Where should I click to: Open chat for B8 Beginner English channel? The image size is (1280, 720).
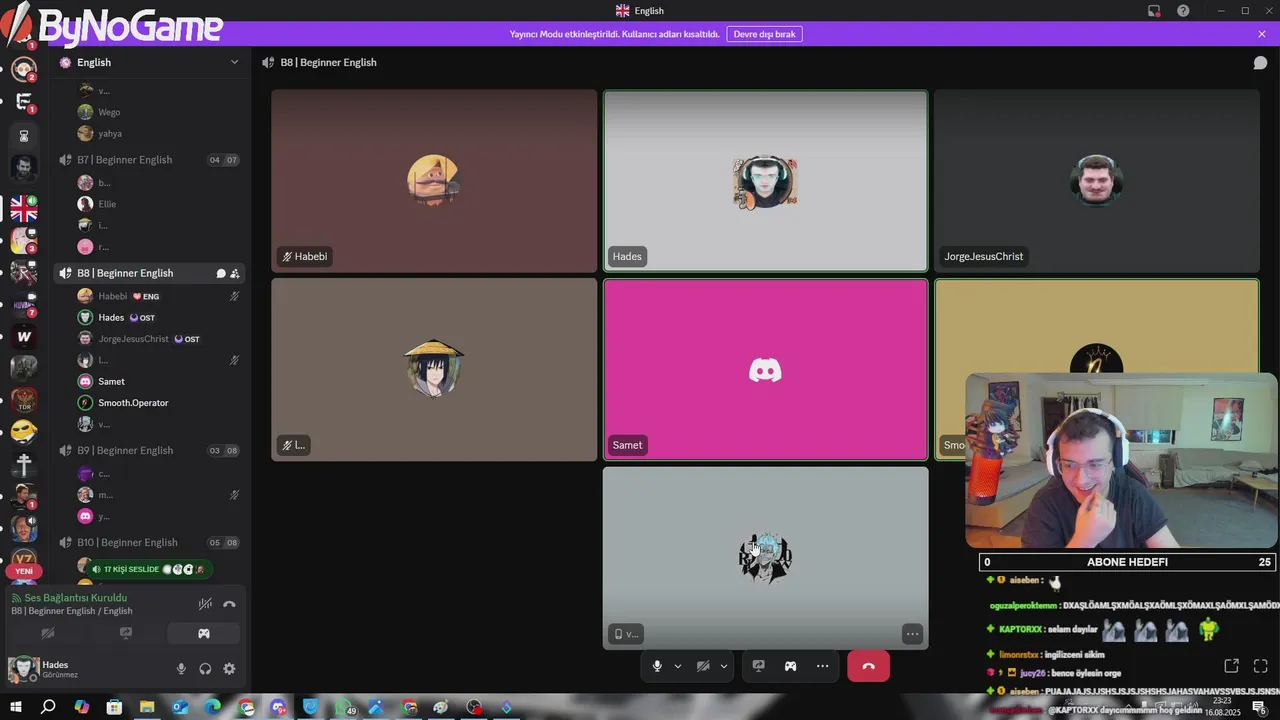221,273
